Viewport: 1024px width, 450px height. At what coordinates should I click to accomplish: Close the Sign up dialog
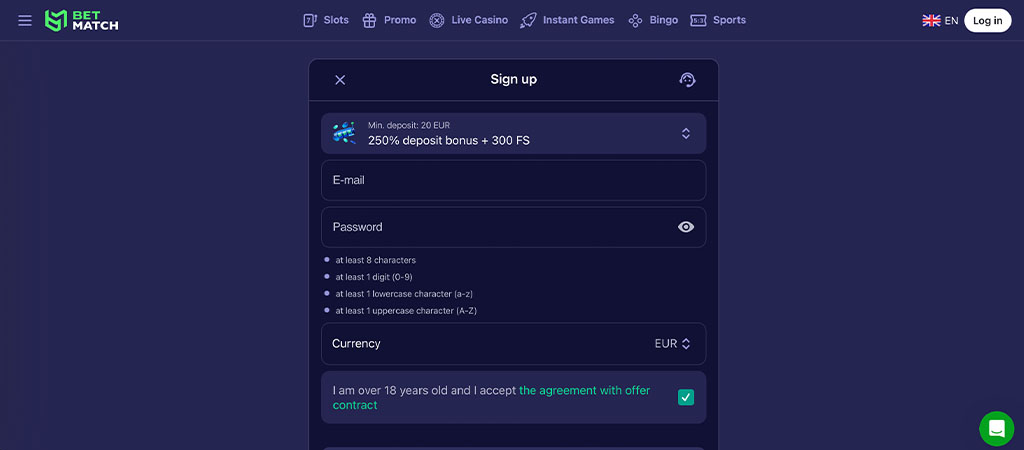(340, 80)
